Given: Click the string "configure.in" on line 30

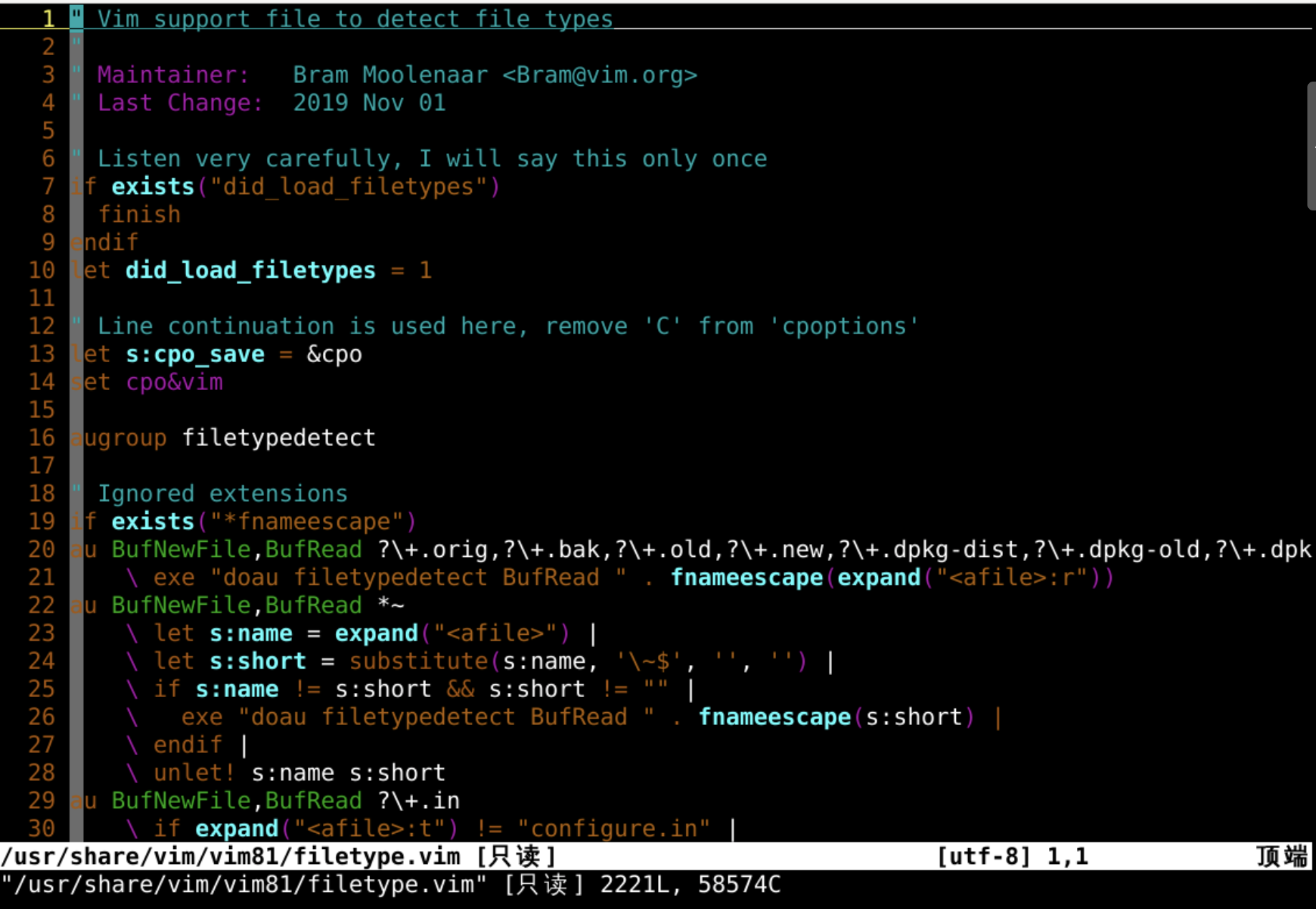Looking at the screenshot, I should click(614, 829).
